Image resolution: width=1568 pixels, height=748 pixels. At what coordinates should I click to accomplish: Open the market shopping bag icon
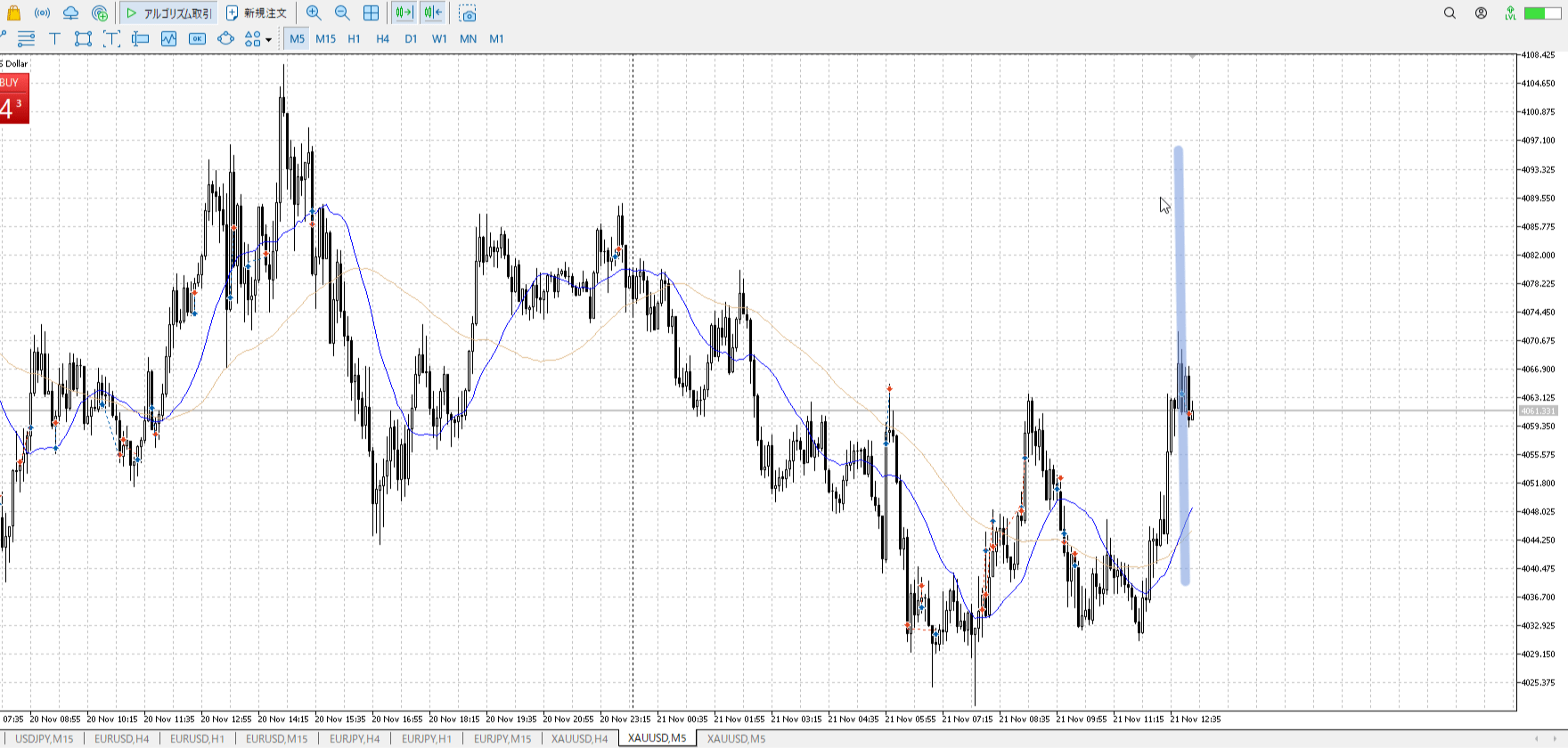(x=13, y=13)
